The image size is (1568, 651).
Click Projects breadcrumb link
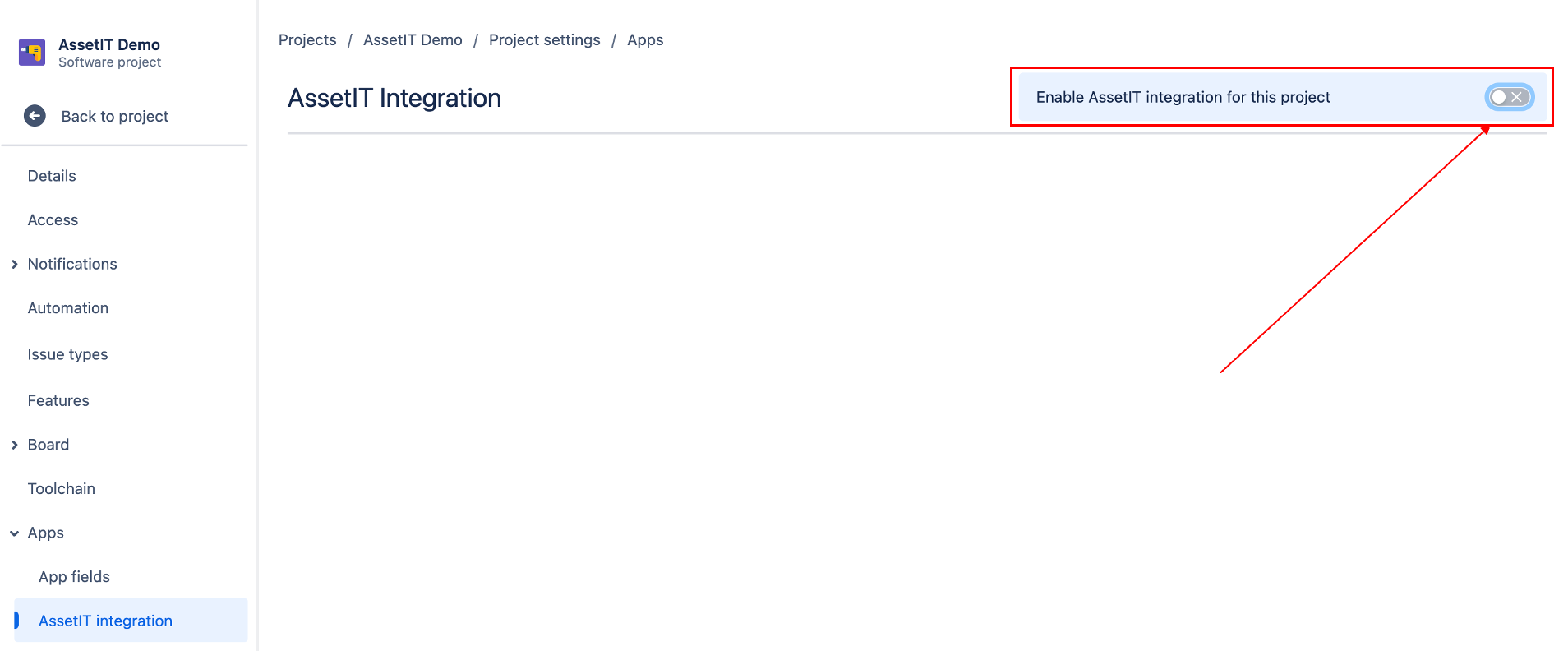(x=307, y=40)
